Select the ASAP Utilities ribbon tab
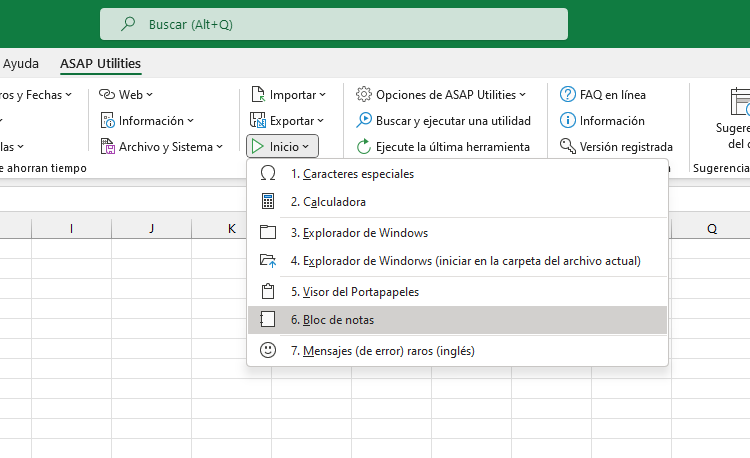This screenshot has width=750, height=458. click(x=100, y=64)
